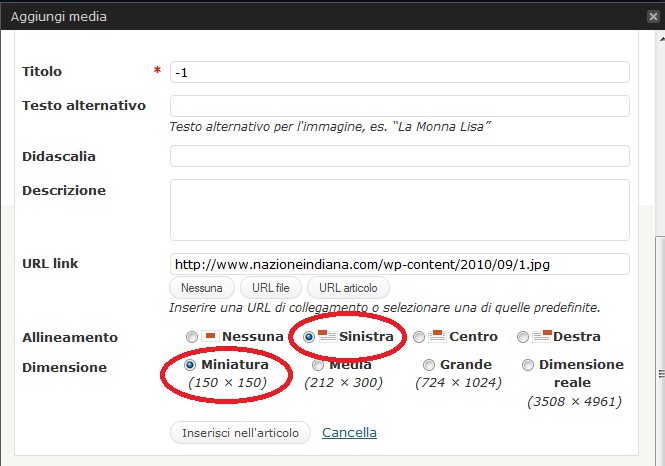This screenshot has width=665, height=466.
Task: Click the Inserisci nell'articolo button
Action: coord(241,432)
